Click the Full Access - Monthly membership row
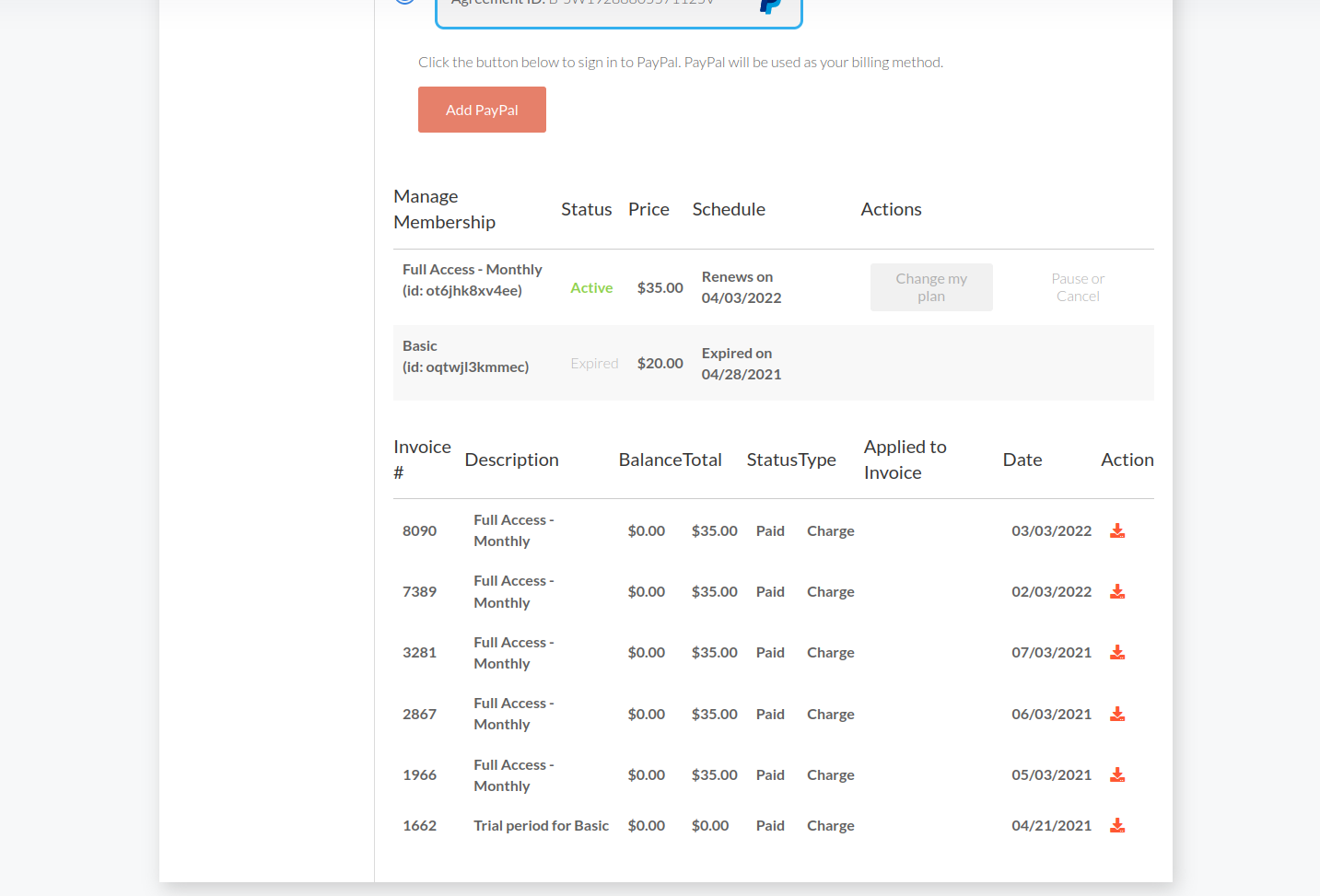This screenshot has width=1320, height=896. (472, 280)
